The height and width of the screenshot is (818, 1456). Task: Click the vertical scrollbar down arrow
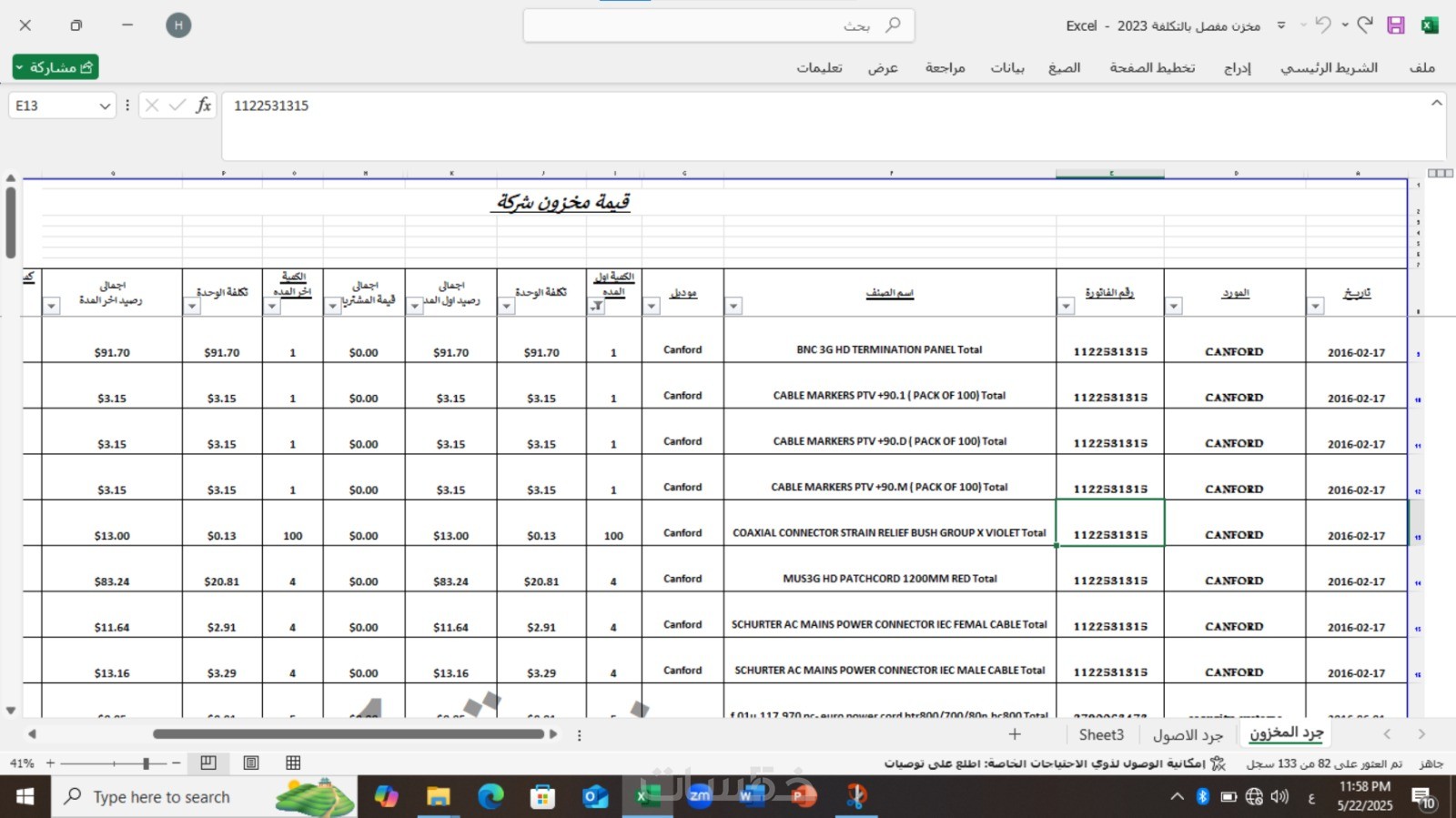(11, 711)
